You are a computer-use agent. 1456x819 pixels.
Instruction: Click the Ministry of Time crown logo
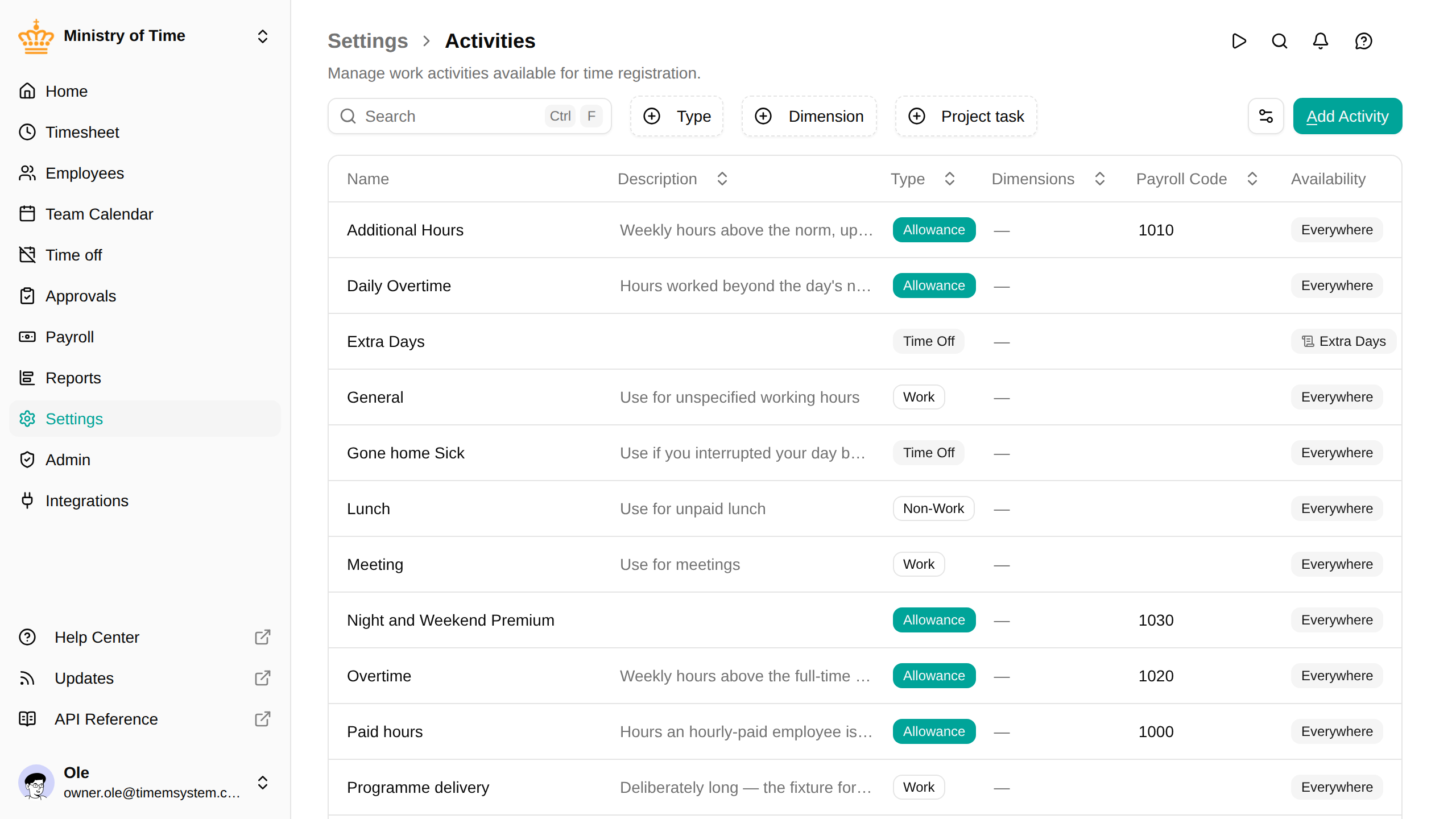pos(36,36)
